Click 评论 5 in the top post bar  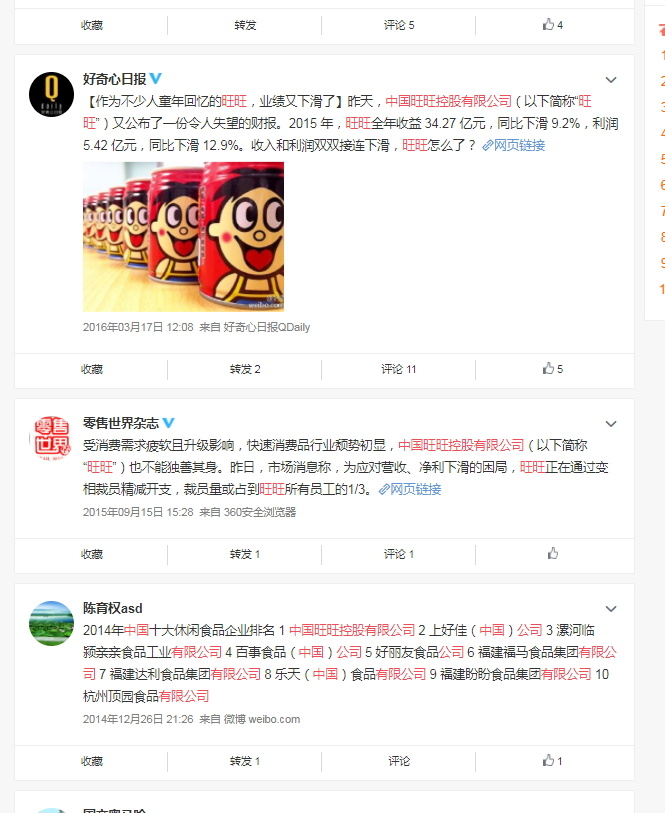tap(399, 25)
